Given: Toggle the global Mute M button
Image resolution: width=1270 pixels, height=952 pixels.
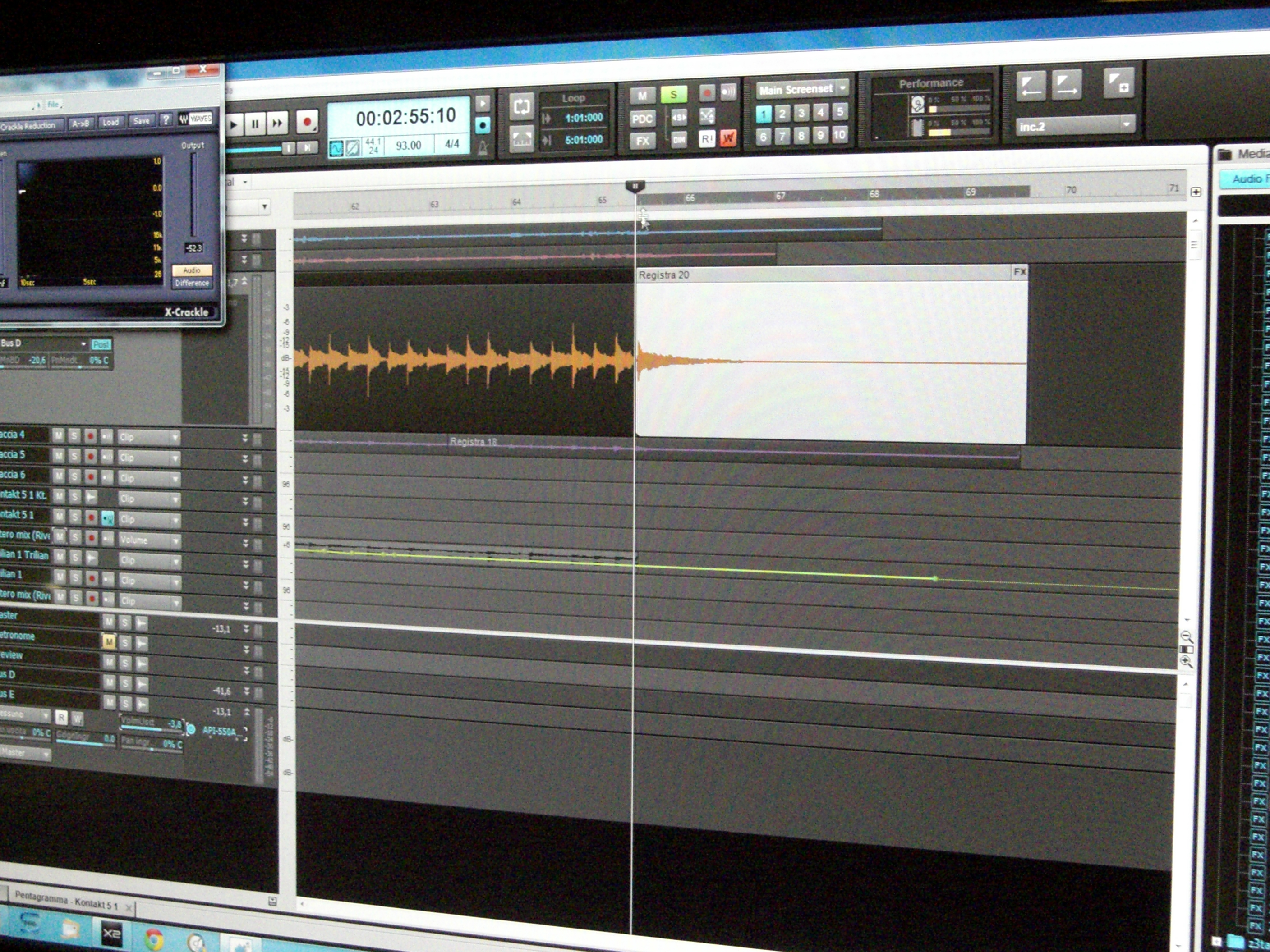Looking at the screenshot, I should [643, 96].
